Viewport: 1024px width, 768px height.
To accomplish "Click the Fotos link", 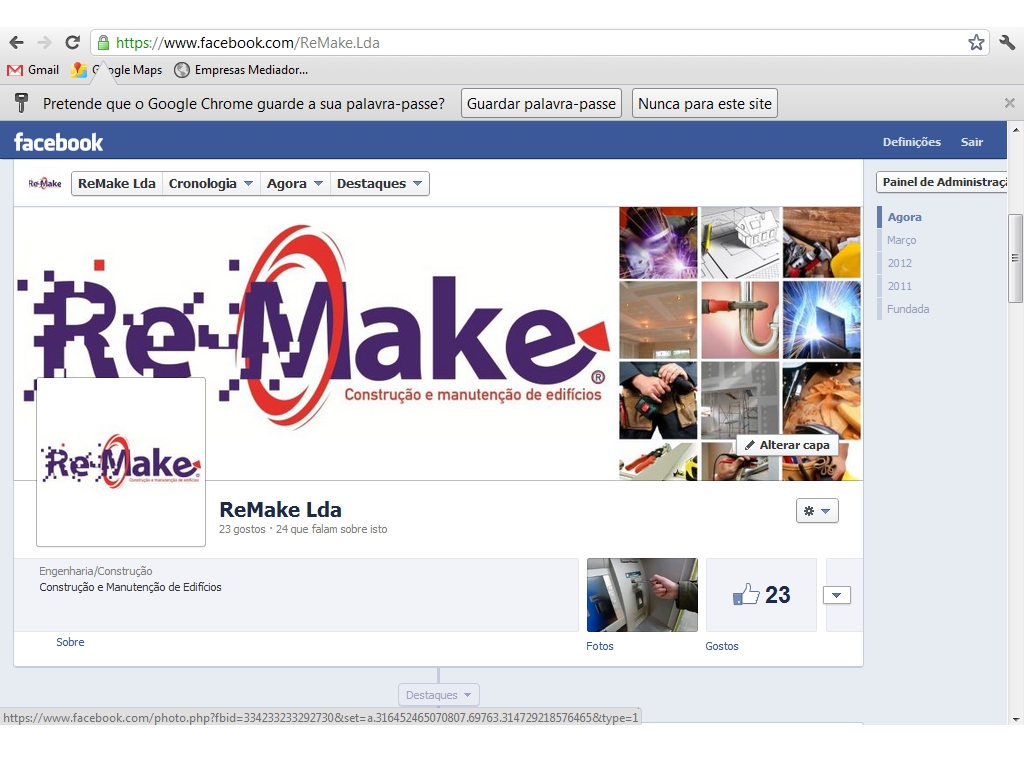I will [x=600, y=646].
